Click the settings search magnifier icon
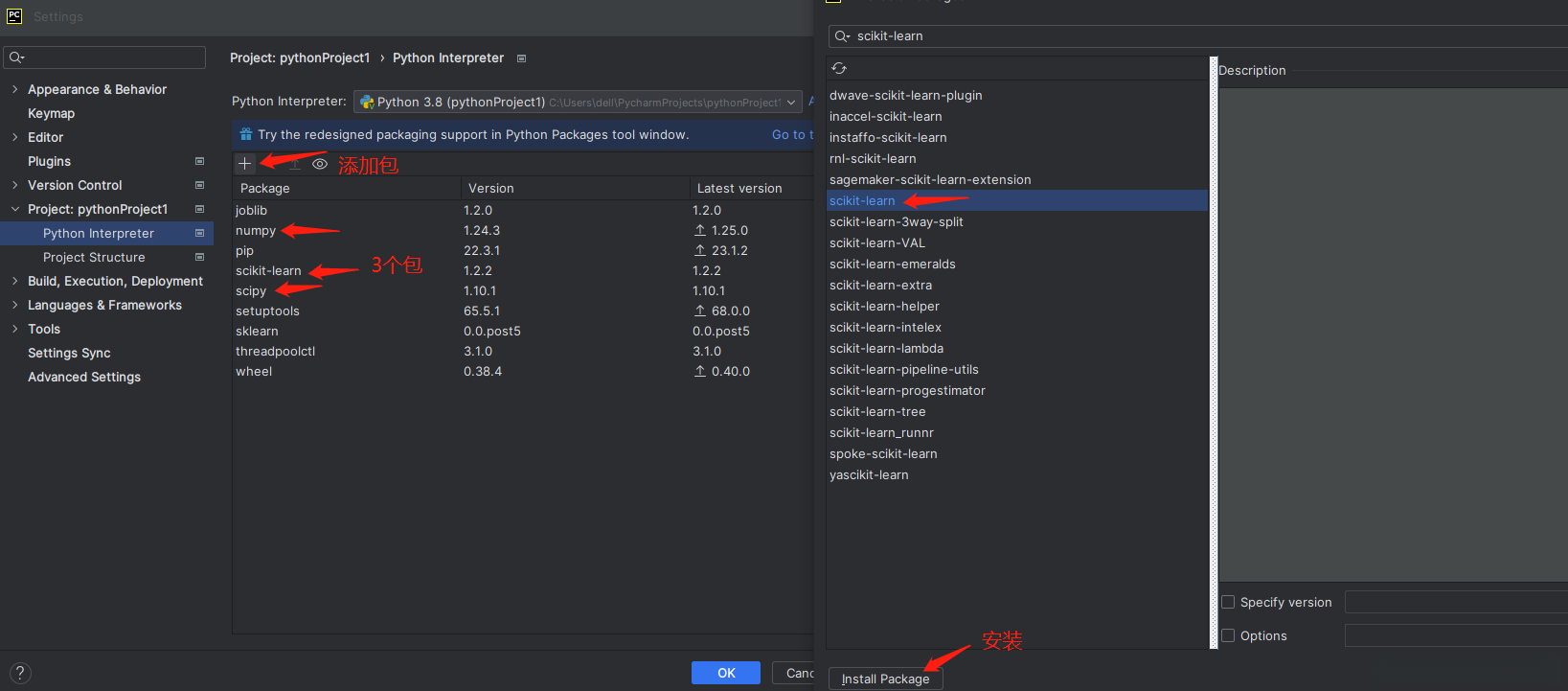Image resolution: width=1568 pixels, height=691 pixels. pyautogui.click(x=16, y=58)
